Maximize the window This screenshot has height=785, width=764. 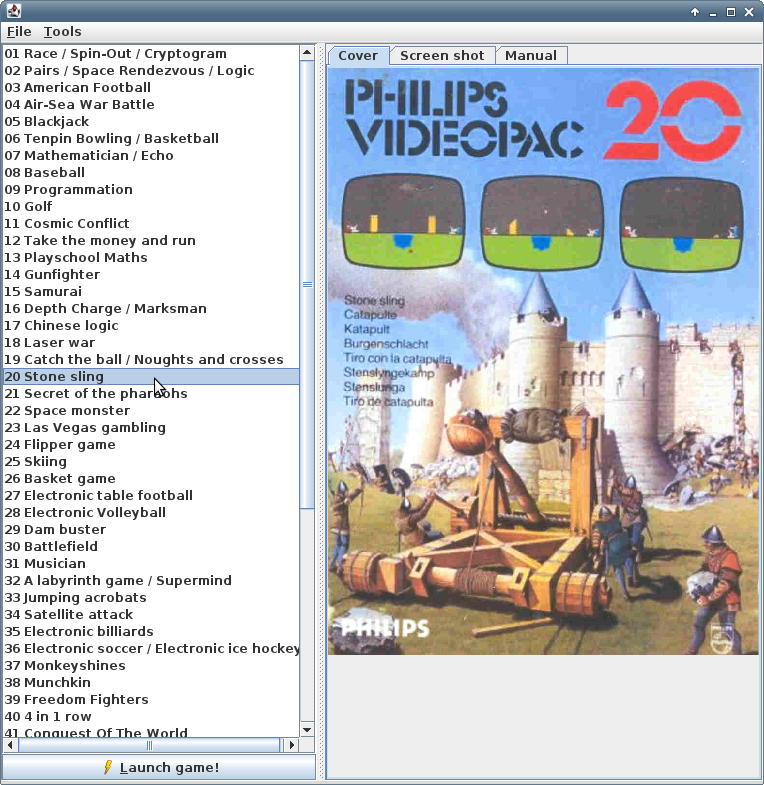point(731,12)
